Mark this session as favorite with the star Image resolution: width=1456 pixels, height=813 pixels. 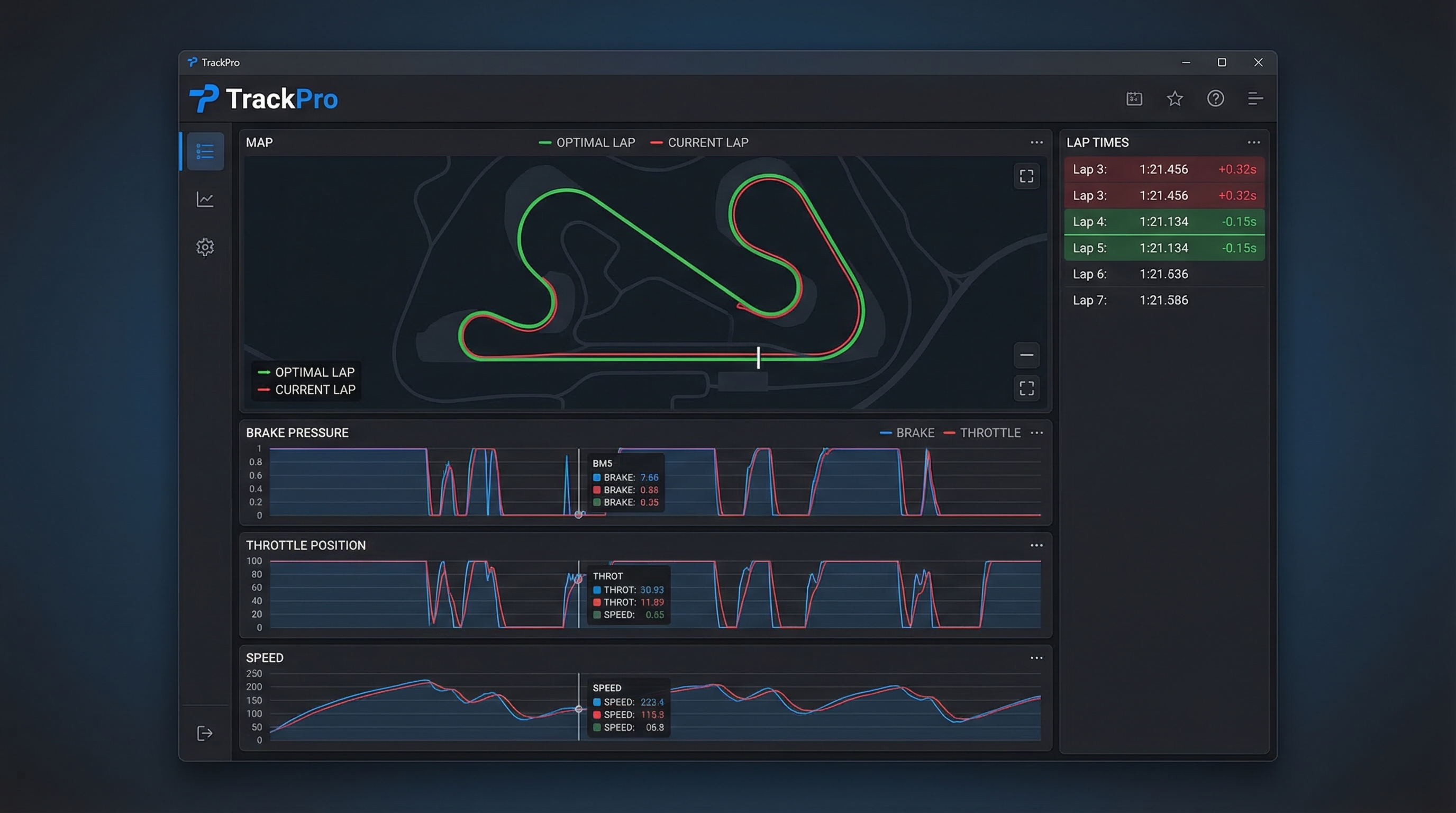[x=1175, y=98]
